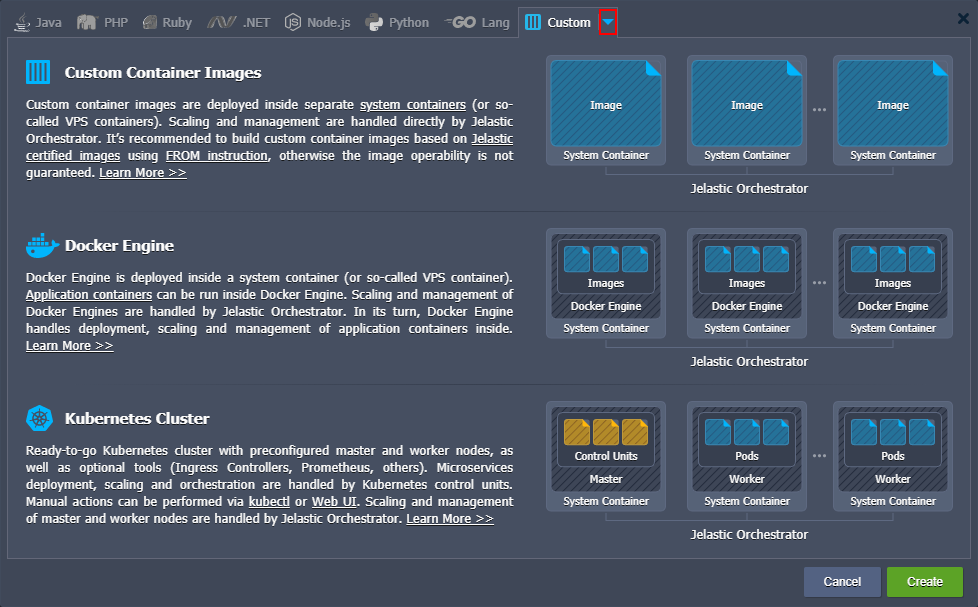The image size is (978, 607).
Task: Open the Web UI link
Action: (x=334, y=502)
